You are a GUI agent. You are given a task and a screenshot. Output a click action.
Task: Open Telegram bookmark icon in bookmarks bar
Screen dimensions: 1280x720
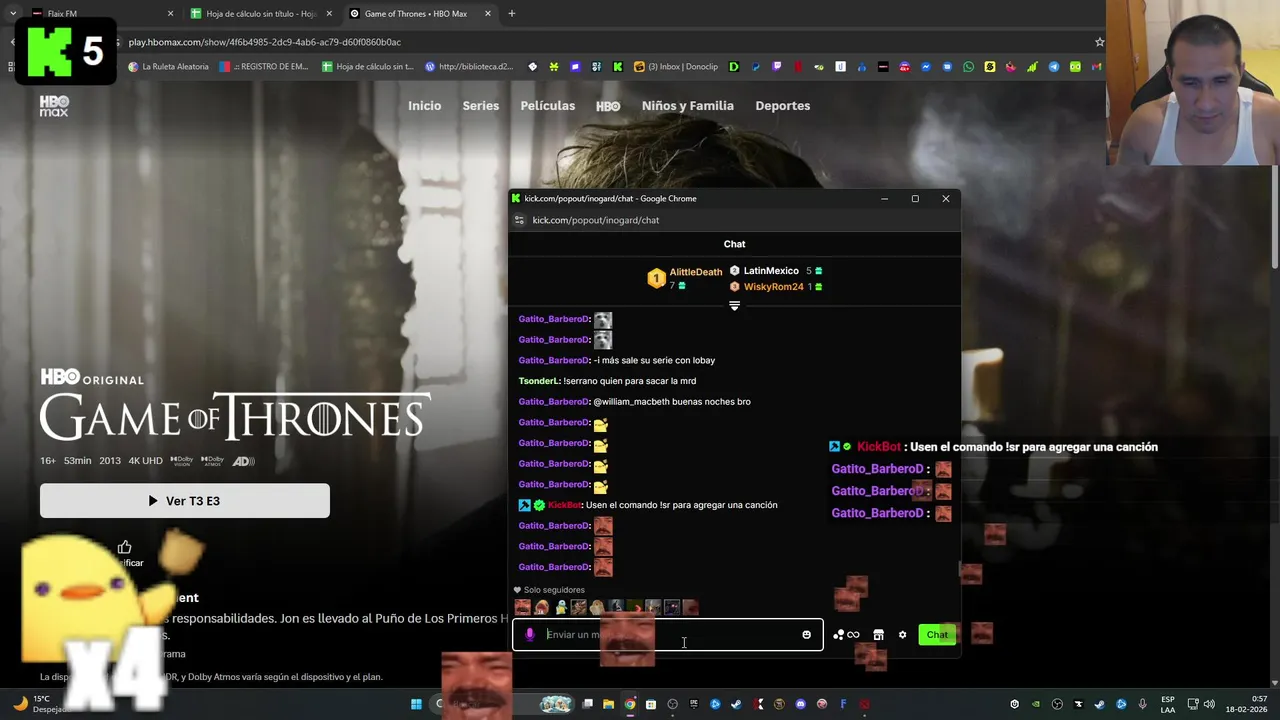1054,67
